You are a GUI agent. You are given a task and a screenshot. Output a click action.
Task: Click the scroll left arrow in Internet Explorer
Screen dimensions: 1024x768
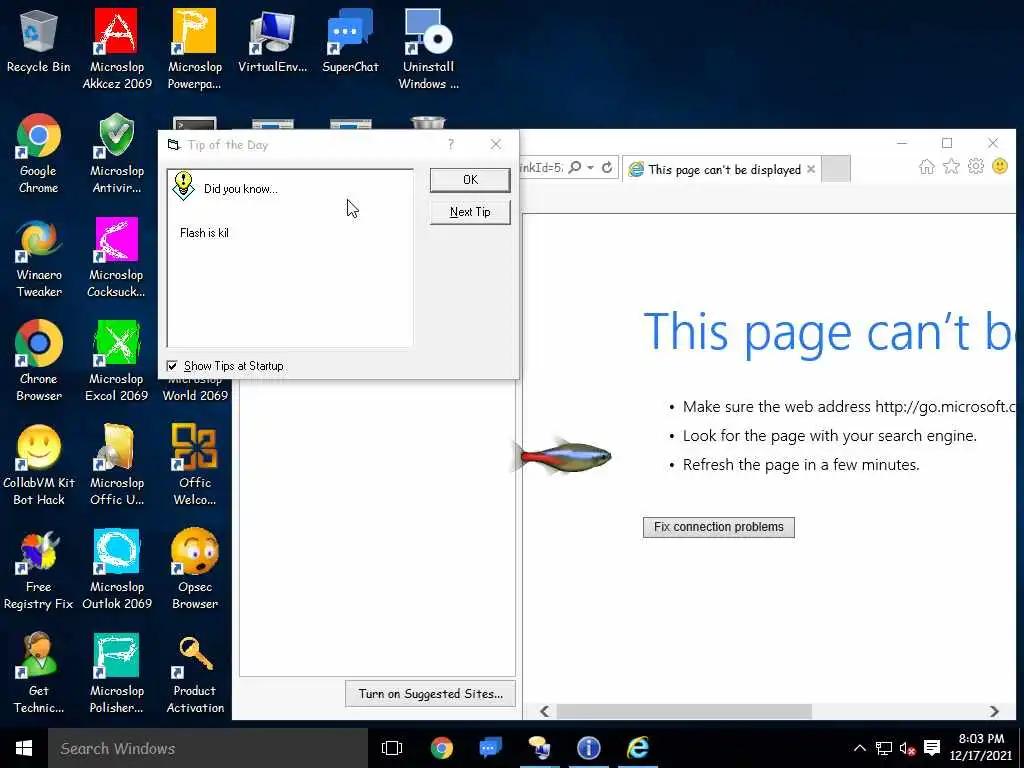pyautogui.click(x=545, y=711)
